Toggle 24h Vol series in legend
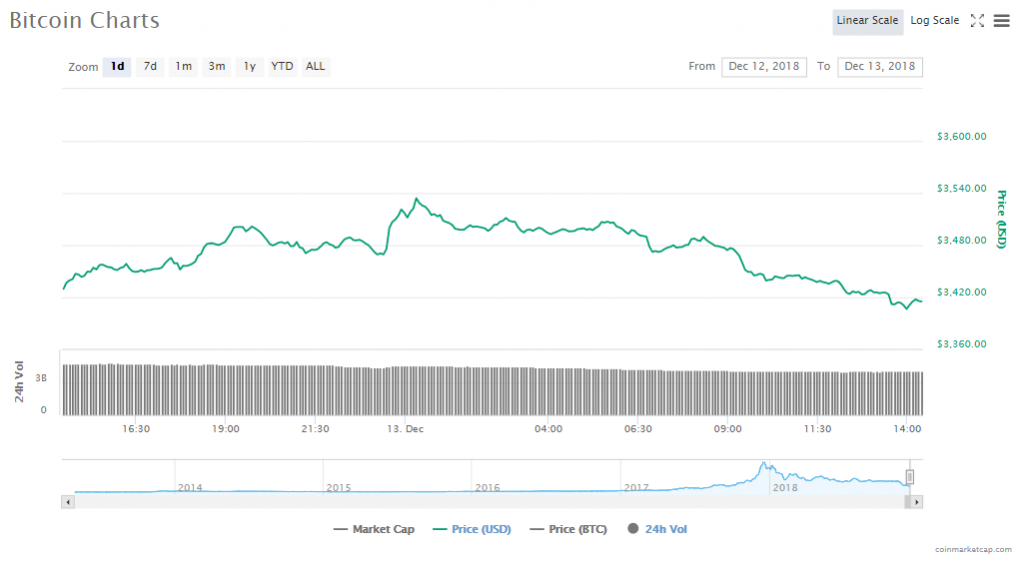 click(x=657, y=529)
